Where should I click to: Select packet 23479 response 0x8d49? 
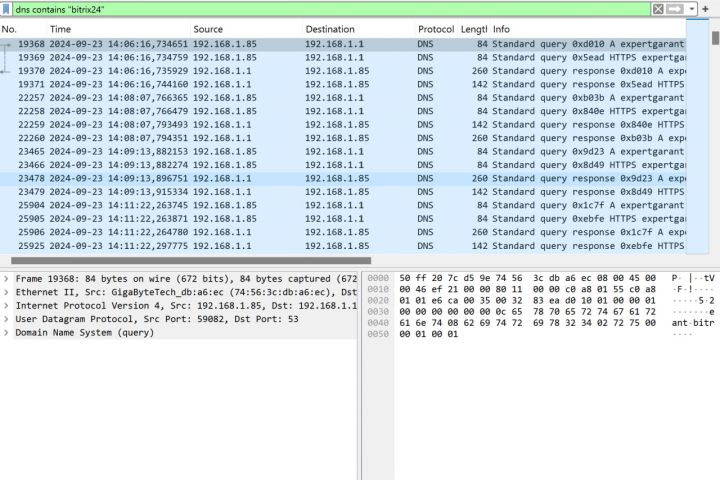(343, 192)
